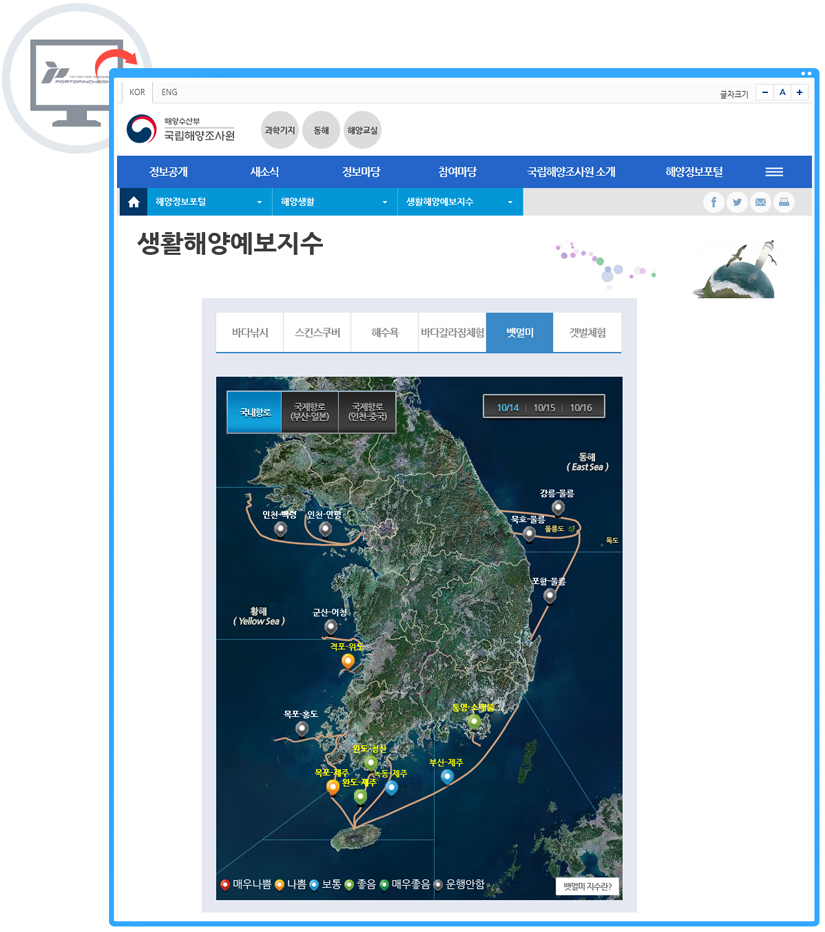Click the email envelope icon
This screenshot has width=825, height=932.
coord(761,202)
